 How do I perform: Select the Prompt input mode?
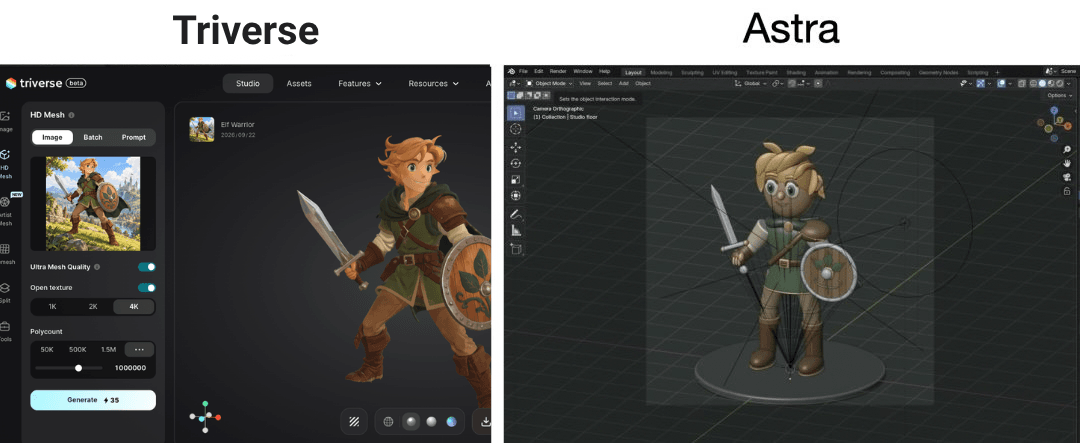coord(134,137)
